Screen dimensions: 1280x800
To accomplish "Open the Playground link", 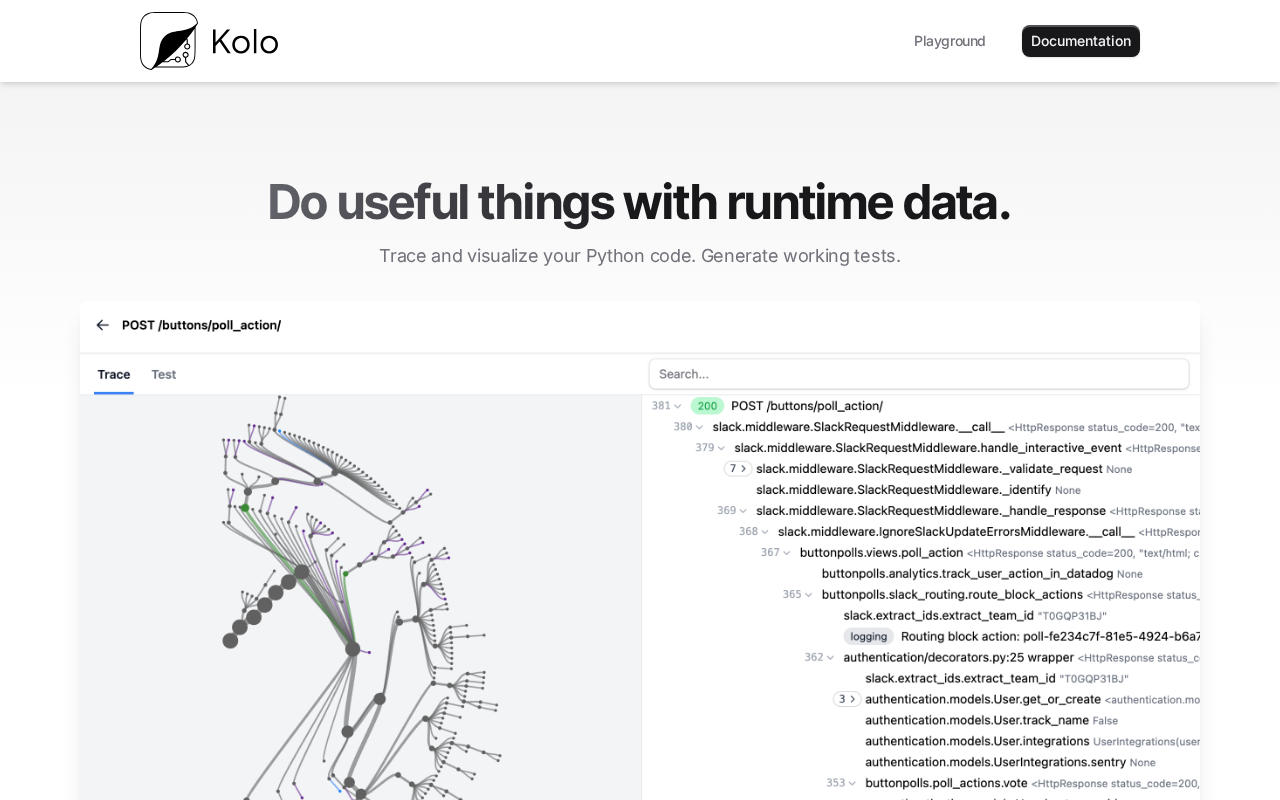I will point(949,41).
